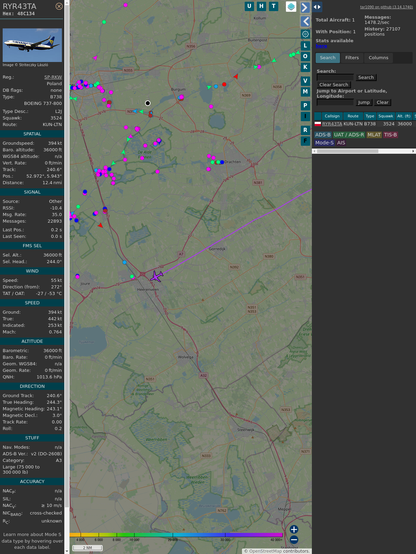The height and width of the screenshot is (554, 416).
Task: Select the RYR43TA aircraft icon on map
Action: (x=156, y=276)
